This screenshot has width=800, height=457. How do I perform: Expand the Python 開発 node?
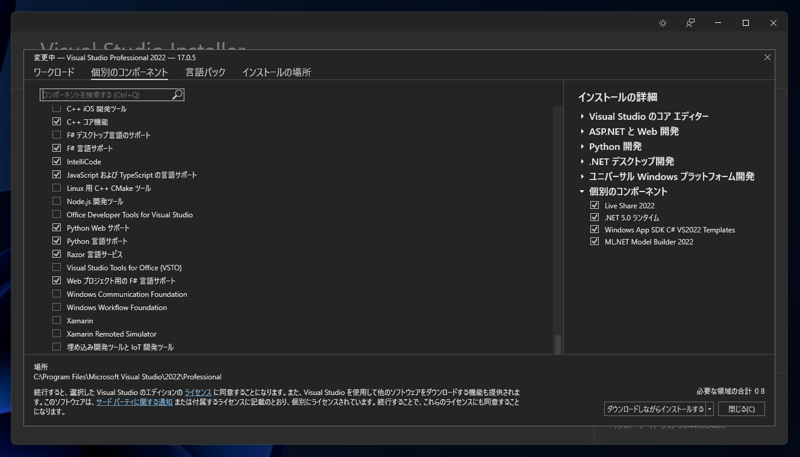(x=582, y=146)
